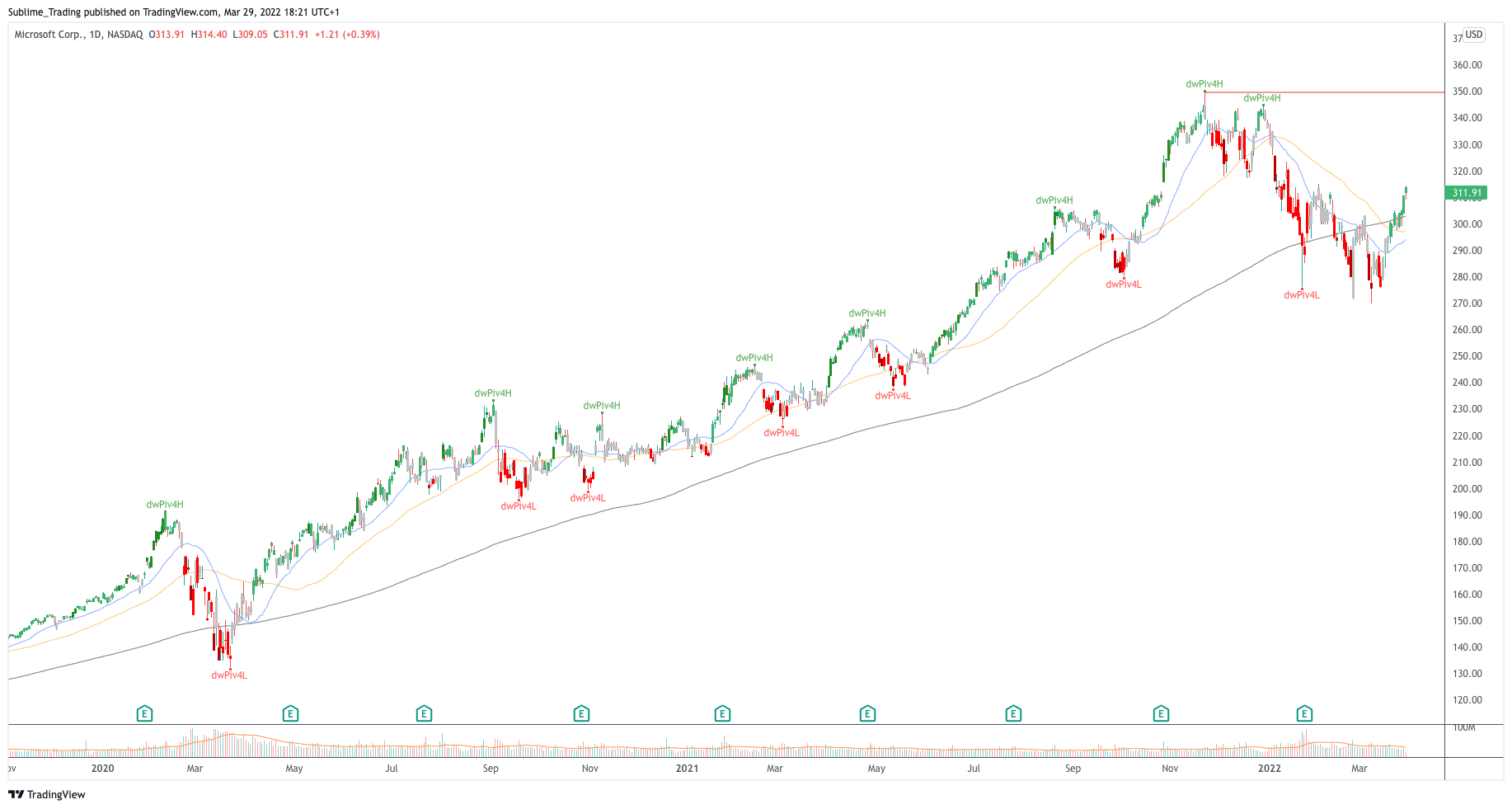Click the 360.00 price axis label
The width and height of the screenshot is (1512, 809).
click(x=1467, y=65)
